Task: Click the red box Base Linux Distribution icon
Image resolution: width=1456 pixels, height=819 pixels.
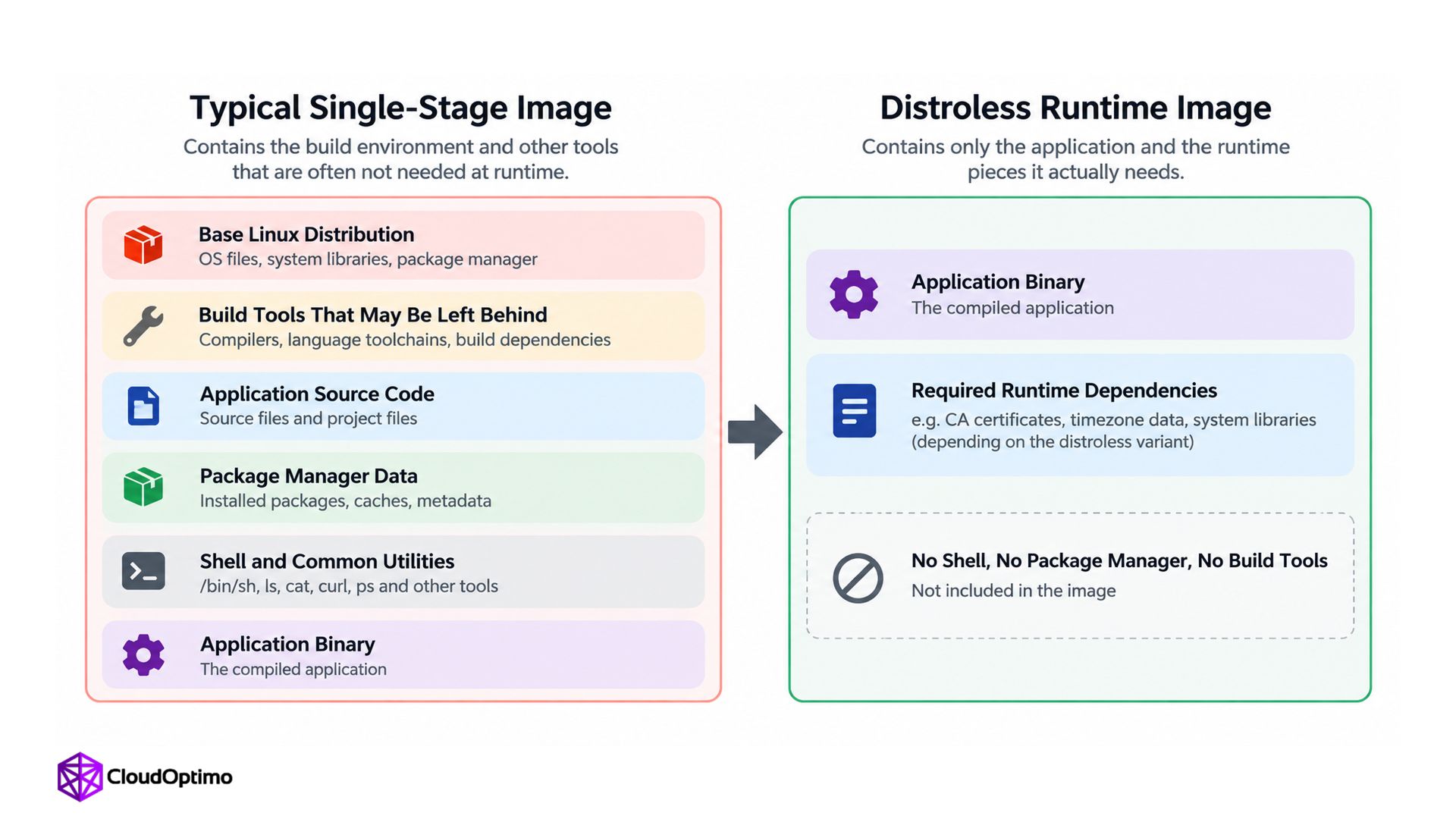Action: pos(143,245)
